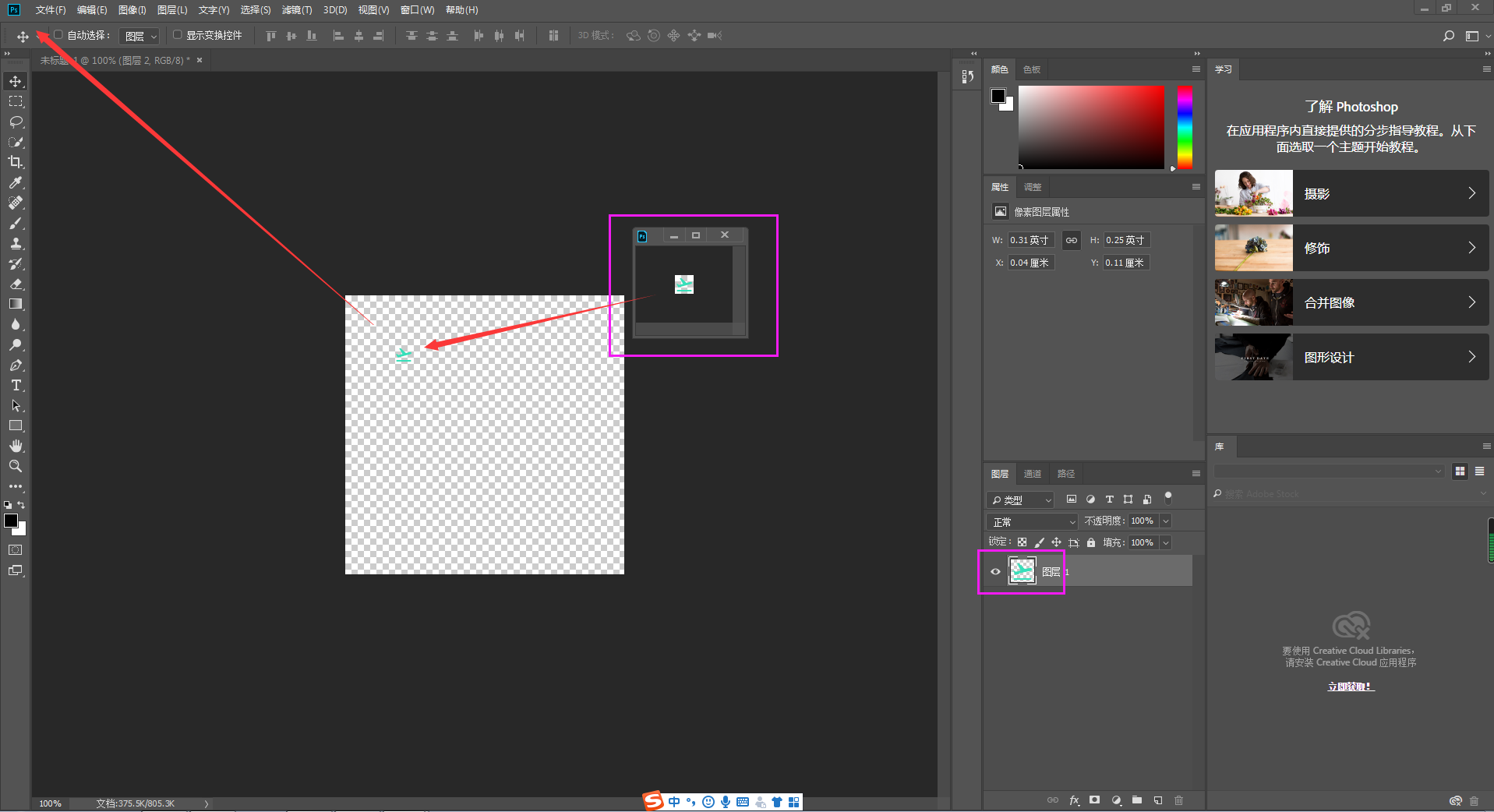
Task: Enable the 自动选择 checkbox
Action: point(58,35)
